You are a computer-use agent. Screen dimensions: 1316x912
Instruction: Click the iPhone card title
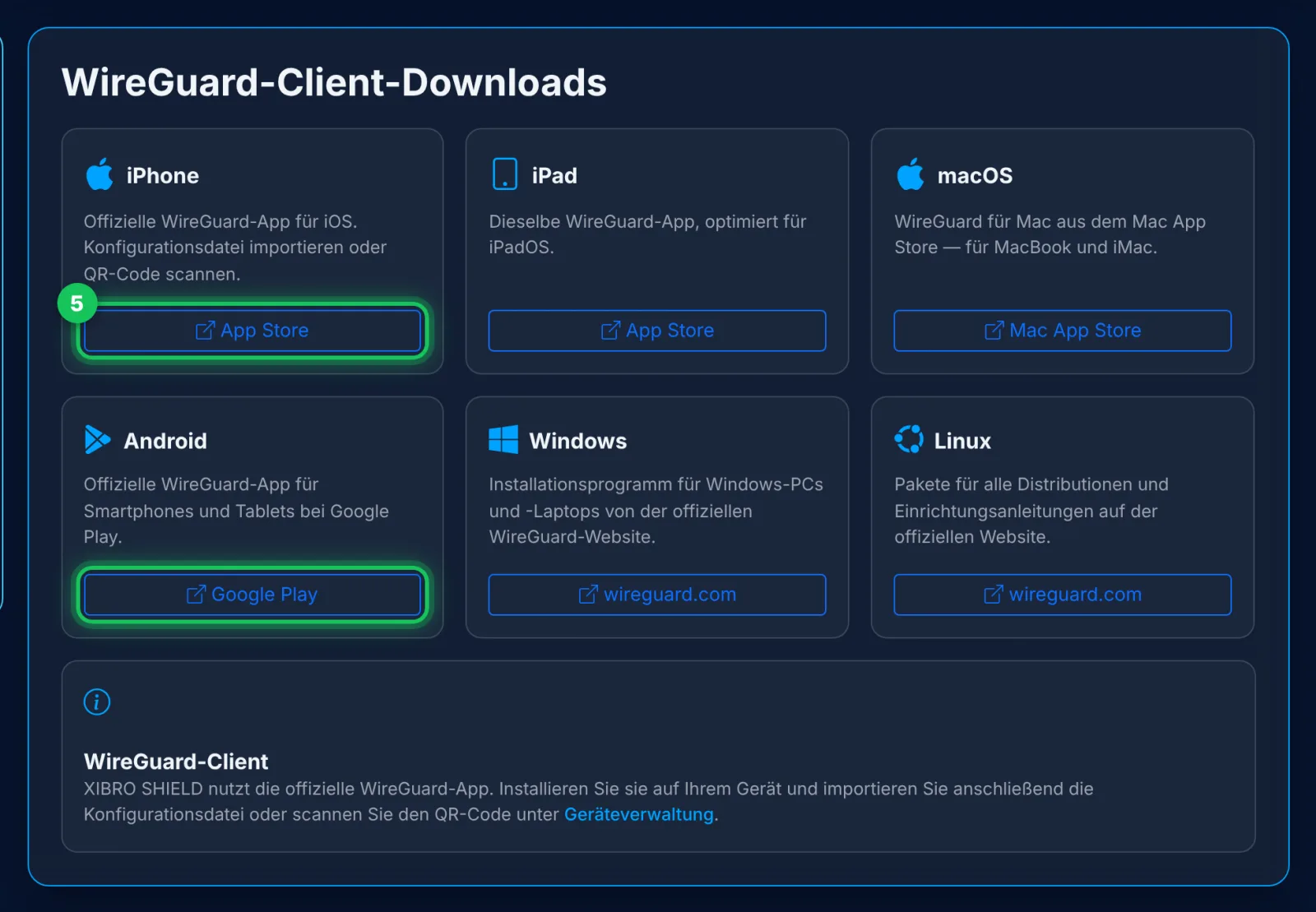163,175
